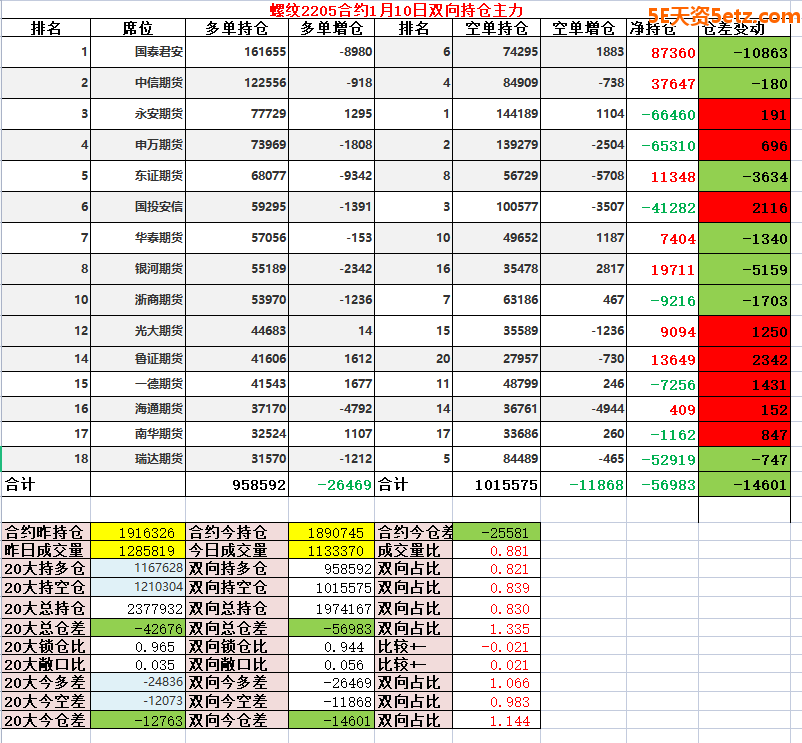
Task: Select the "20大锁仓比" label cell
Action: click(x=46, y=647)
